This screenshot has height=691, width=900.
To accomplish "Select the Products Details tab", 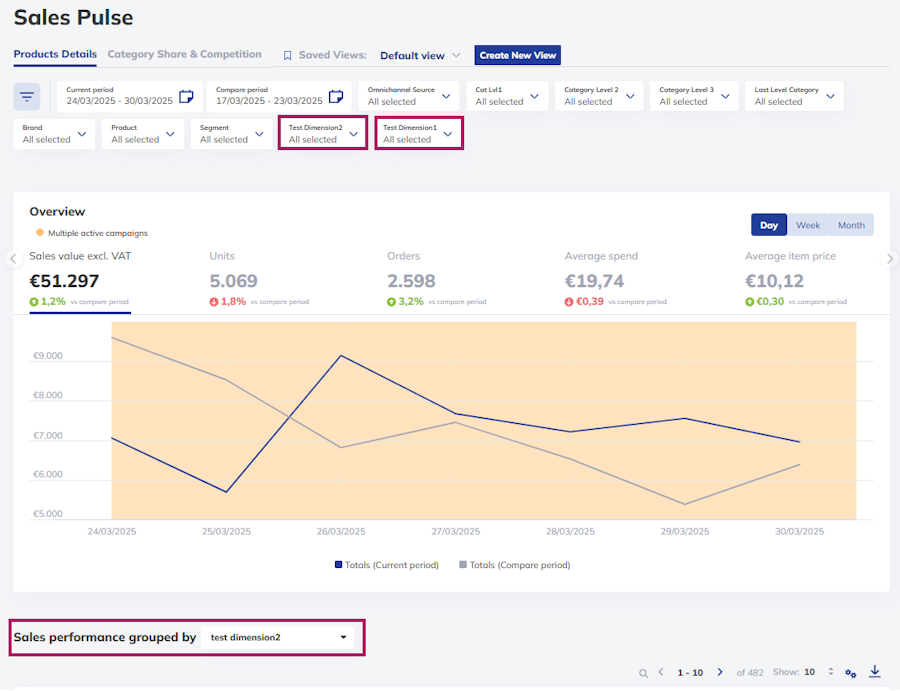I will 55,55.
